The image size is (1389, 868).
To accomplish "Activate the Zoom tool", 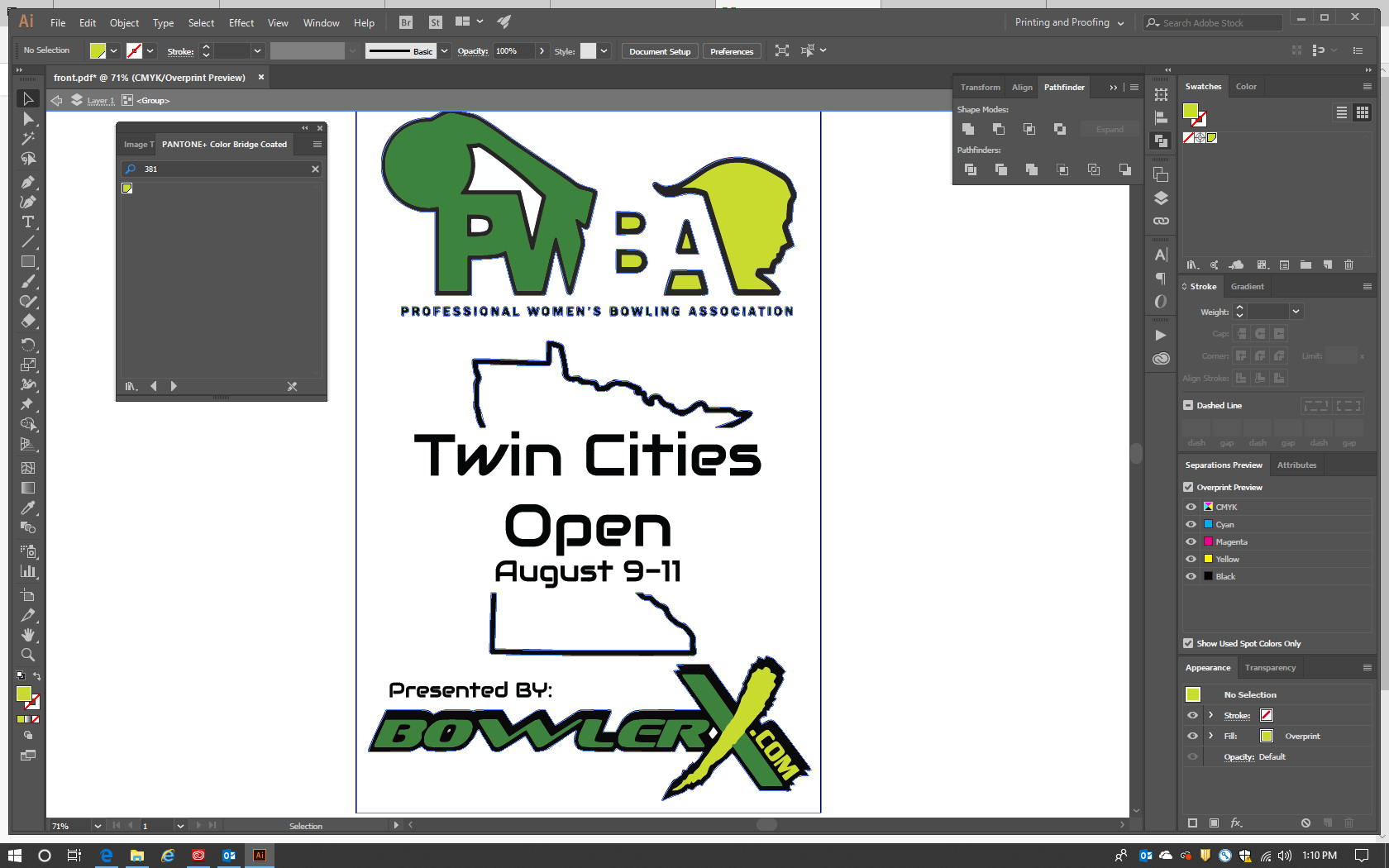I will (x=28, y=655).
